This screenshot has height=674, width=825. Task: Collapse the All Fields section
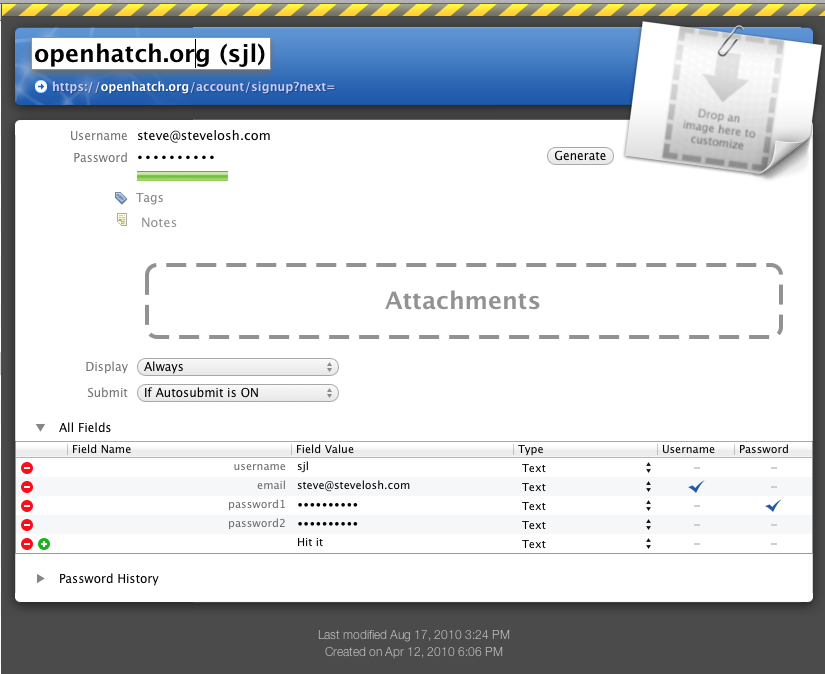click(41, 428)
